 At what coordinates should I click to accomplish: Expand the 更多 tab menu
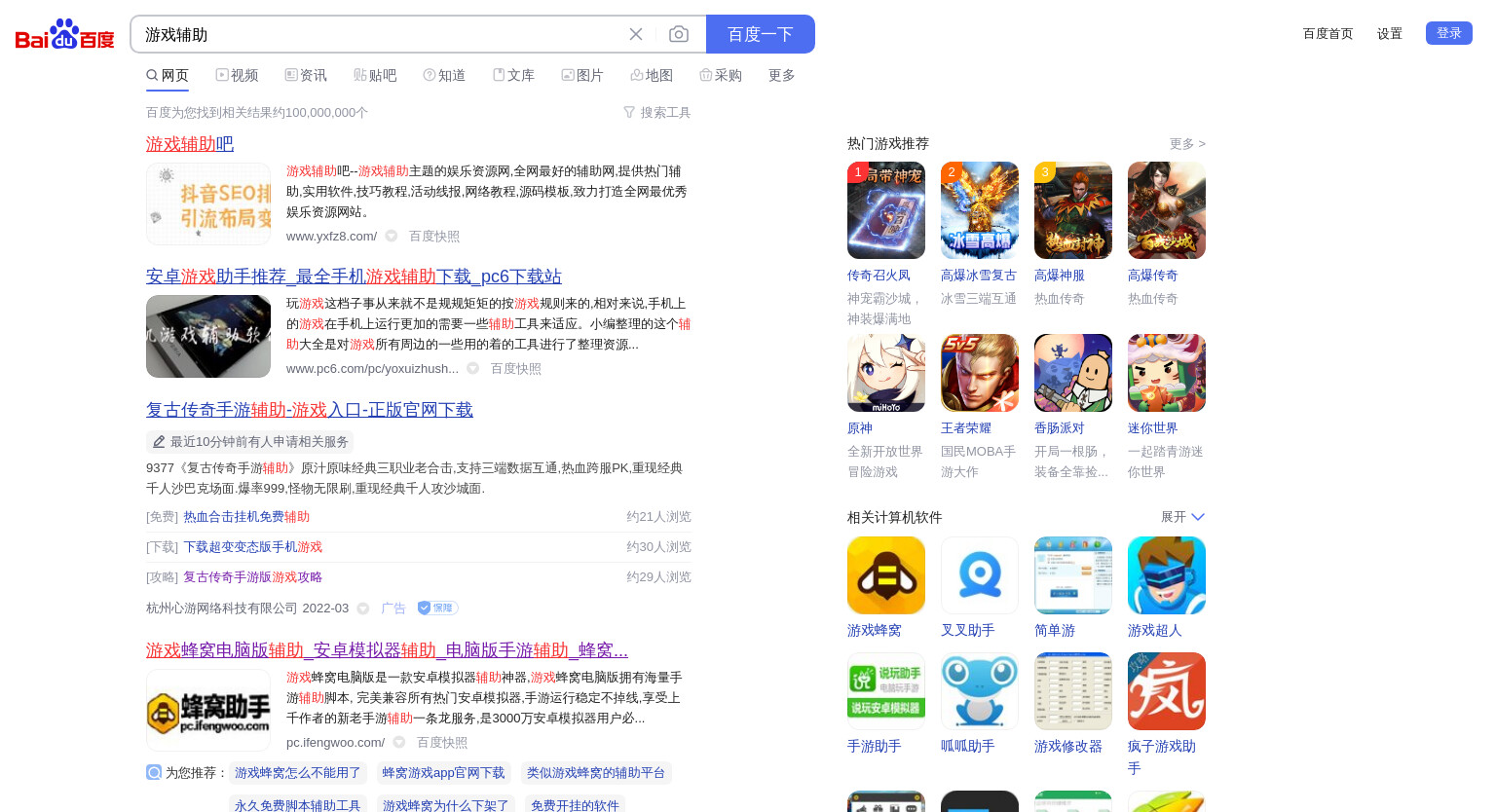(x=782, y=75)
